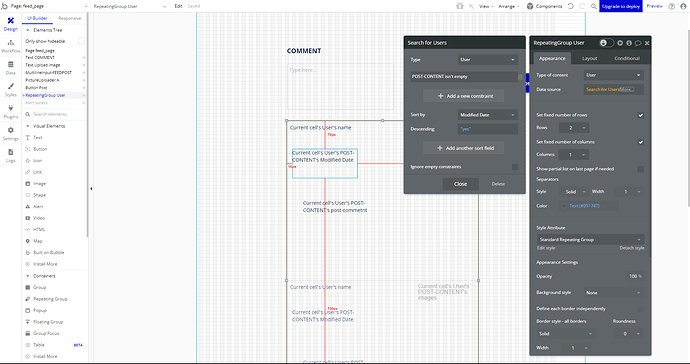Viewport: 690px width, 364px height.
Task: Enable the Ignore empty constraints checkbox
Action: tap(515, 167)
